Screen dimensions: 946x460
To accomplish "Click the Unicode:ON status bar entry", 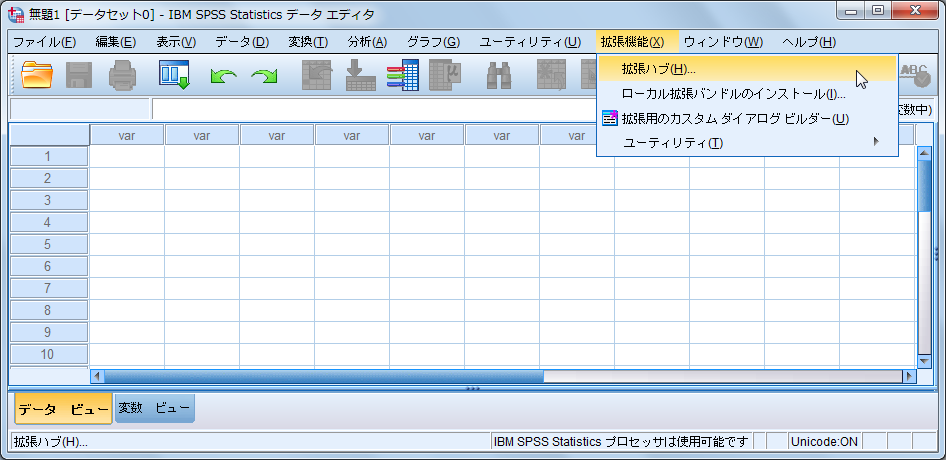I will tap(825, 442).
